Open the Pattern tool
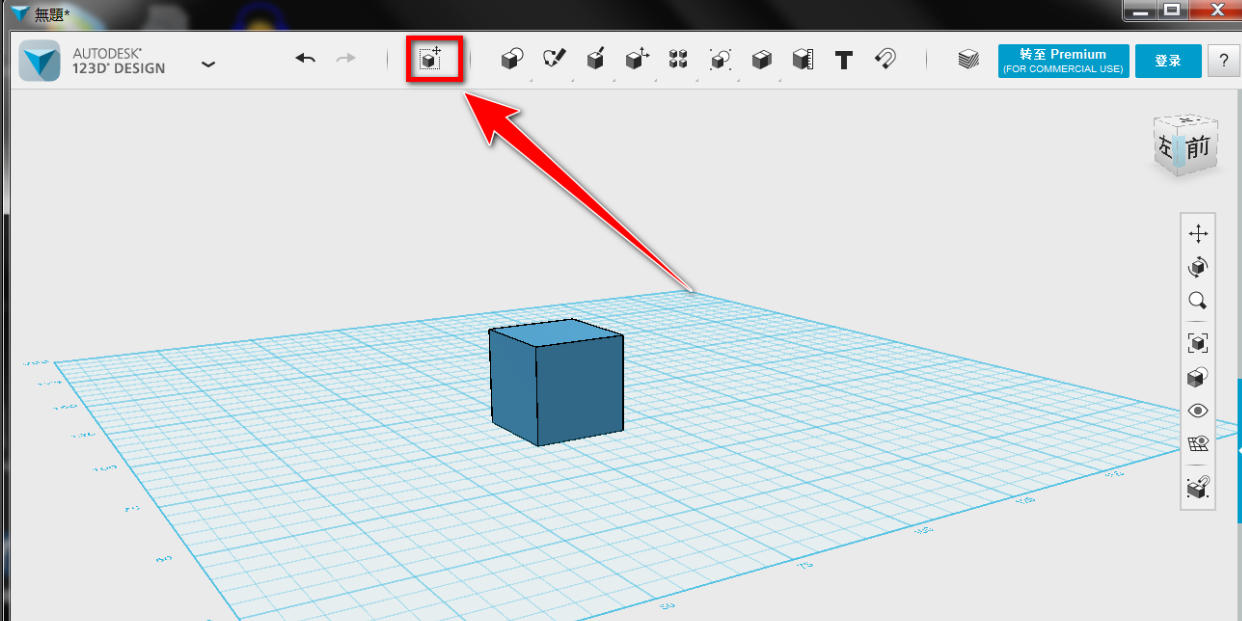The width and height of the screenshot is (1242, 621). pyautogui.click(x=679, y=60)
